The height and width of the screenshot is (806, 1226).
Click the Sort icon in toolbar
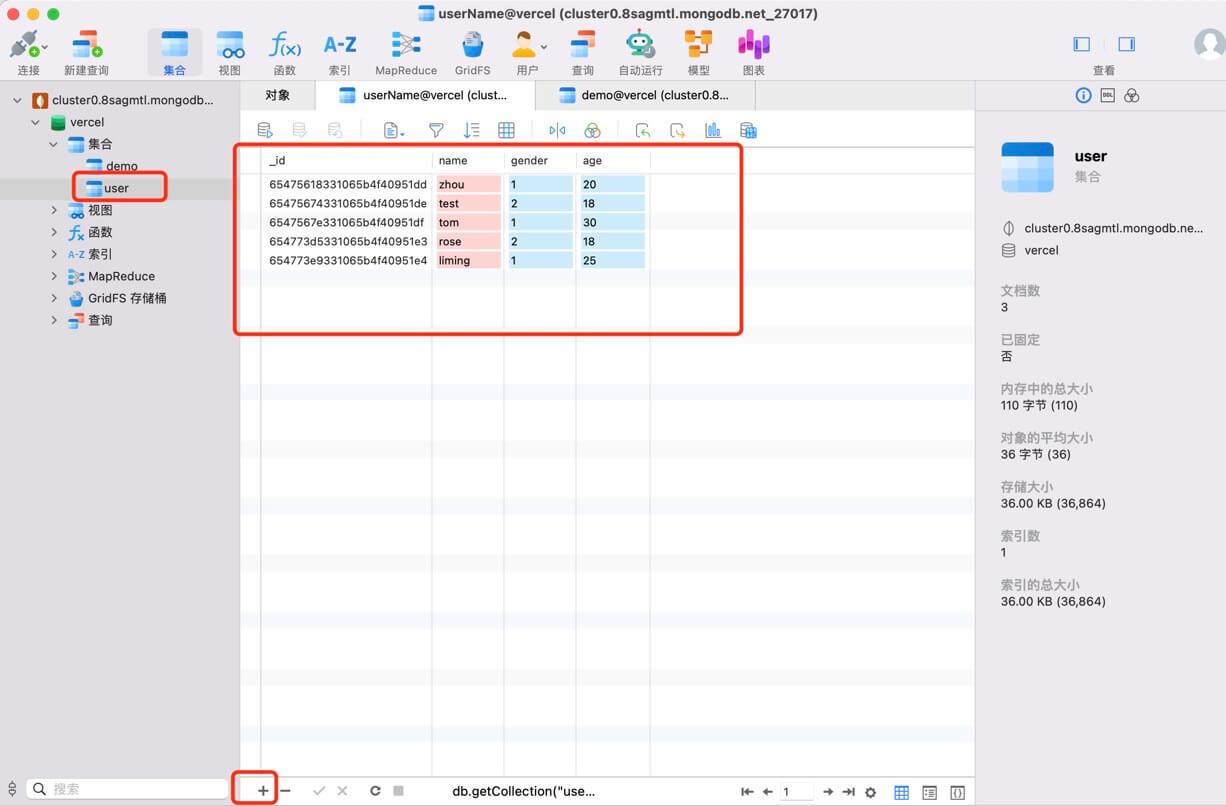[471, 130]
